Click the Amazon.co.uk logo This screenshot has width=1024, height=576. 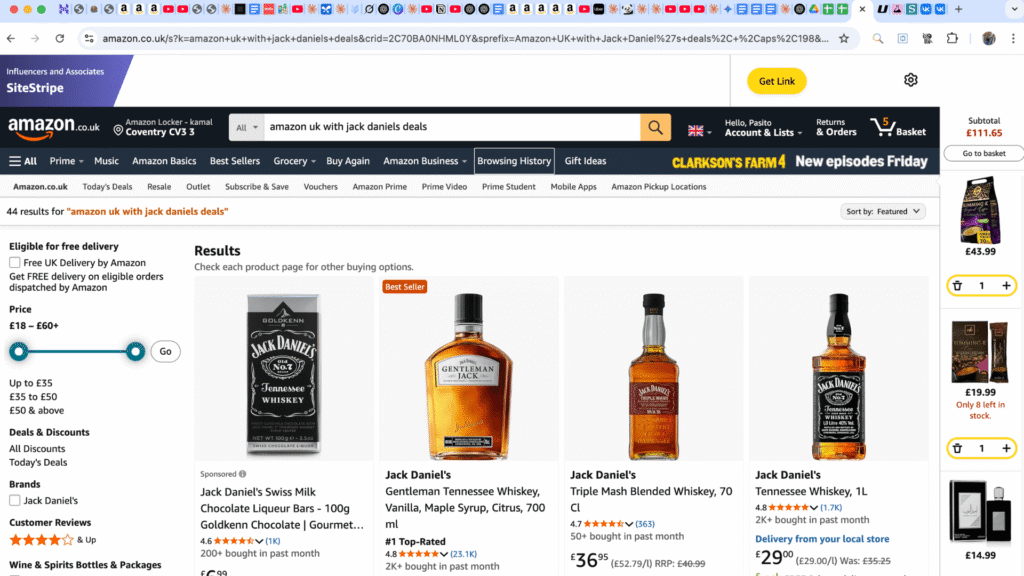[x=54, y=127]
